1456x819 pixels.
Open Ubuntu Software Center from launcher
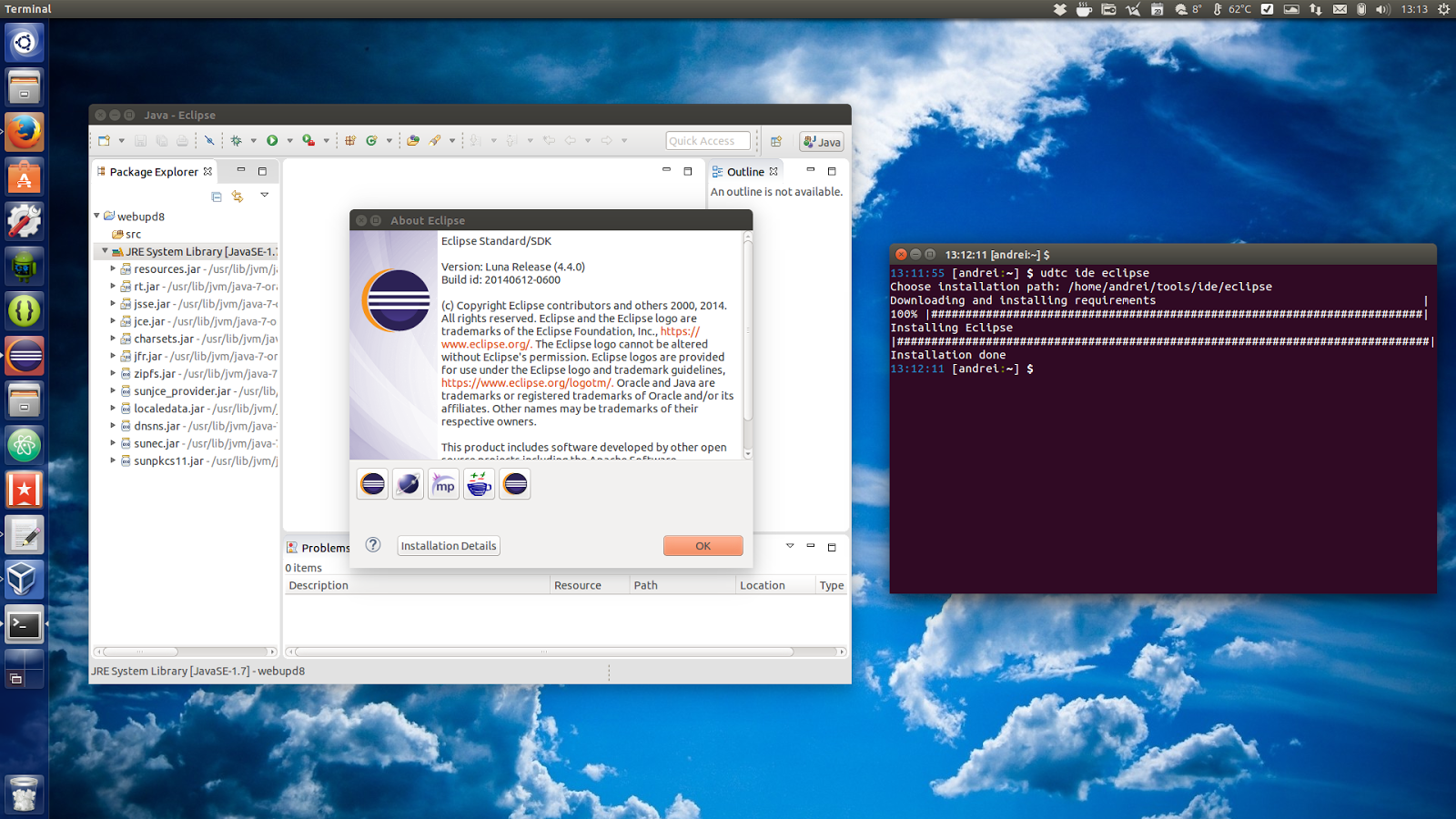point(25,177)
